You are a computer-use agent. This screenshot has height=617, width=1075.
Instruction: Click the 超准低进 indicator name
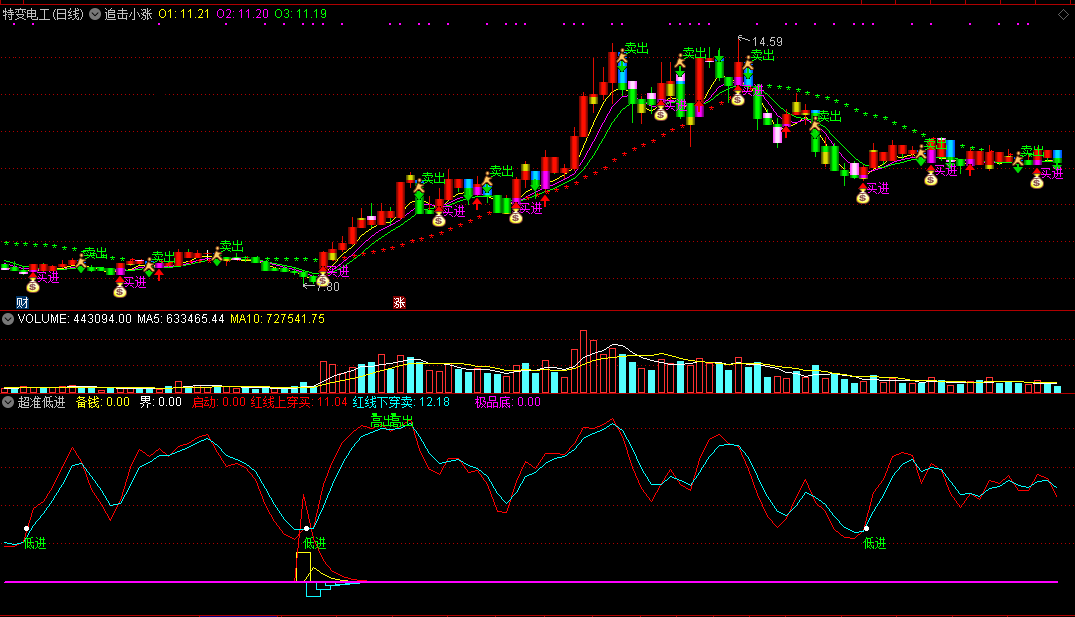(x=41, y=402)
